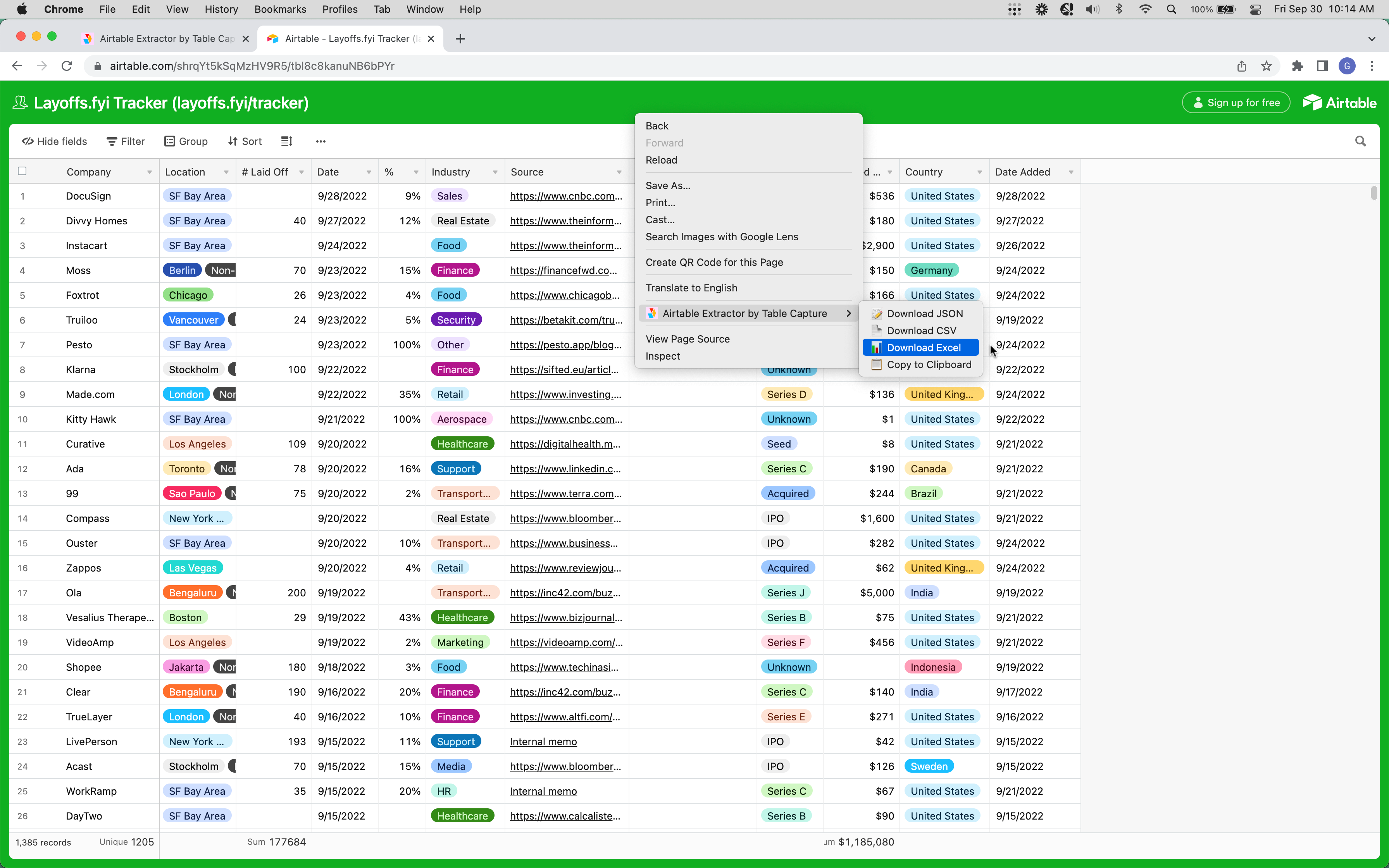Viewport: 1389px width, 868px height.
Task: Click the Download JSON icon in submenu
Action: 876,313
